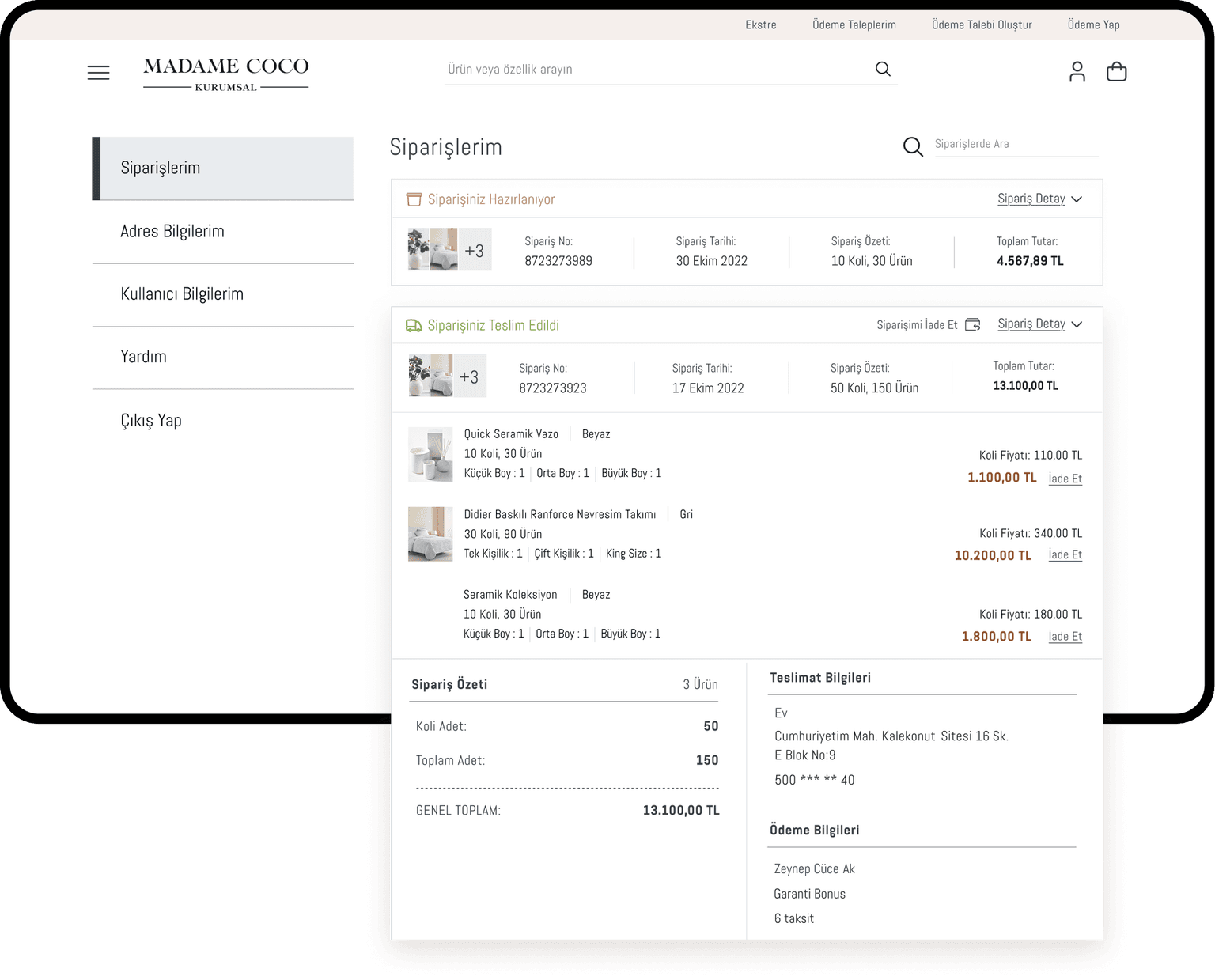
Task: Open the shopping bag cart icon
Action: click(1116, 72)
